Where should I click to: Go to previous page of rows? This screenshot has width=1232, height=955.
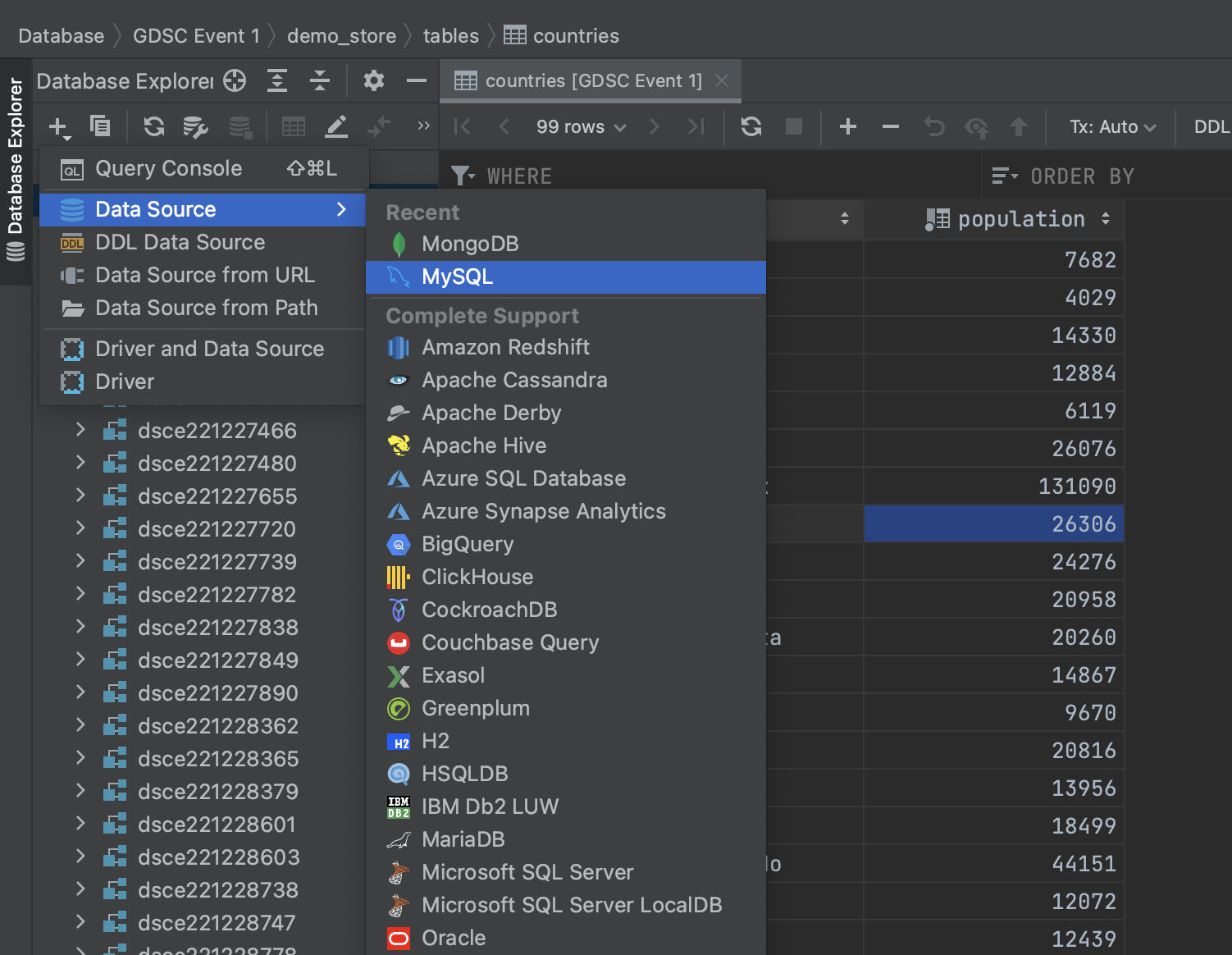504,126
